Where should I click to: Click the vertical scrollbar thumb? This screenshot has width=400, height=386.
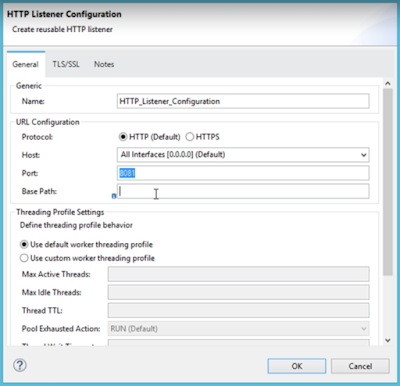388,182
